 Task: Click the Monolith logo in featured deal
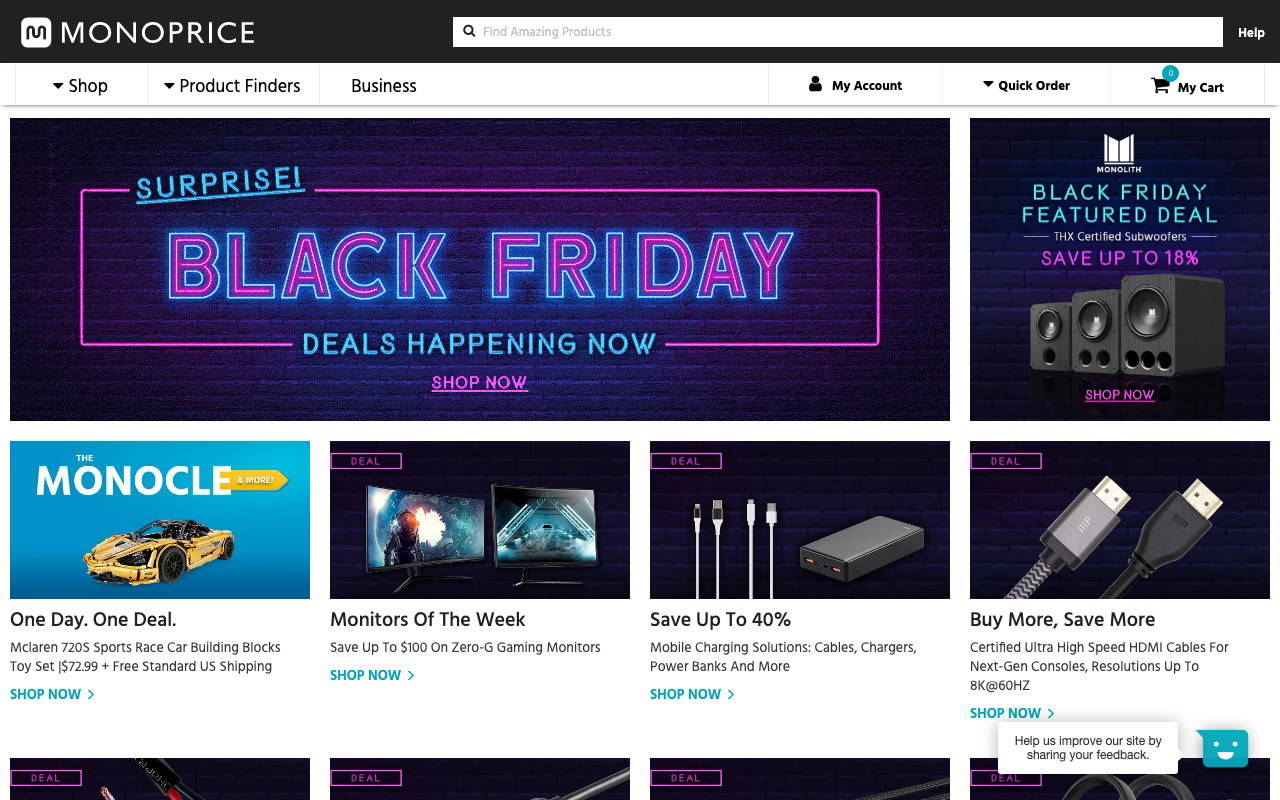(x=1119, y=153)
